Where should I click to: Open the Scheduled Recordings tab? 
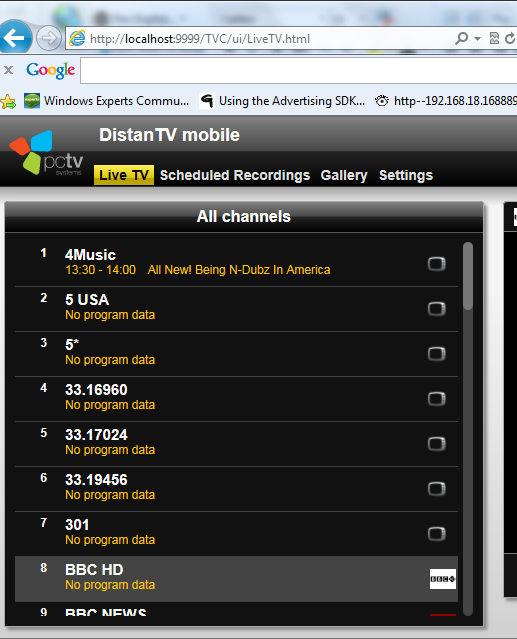(x=235, y=175)
